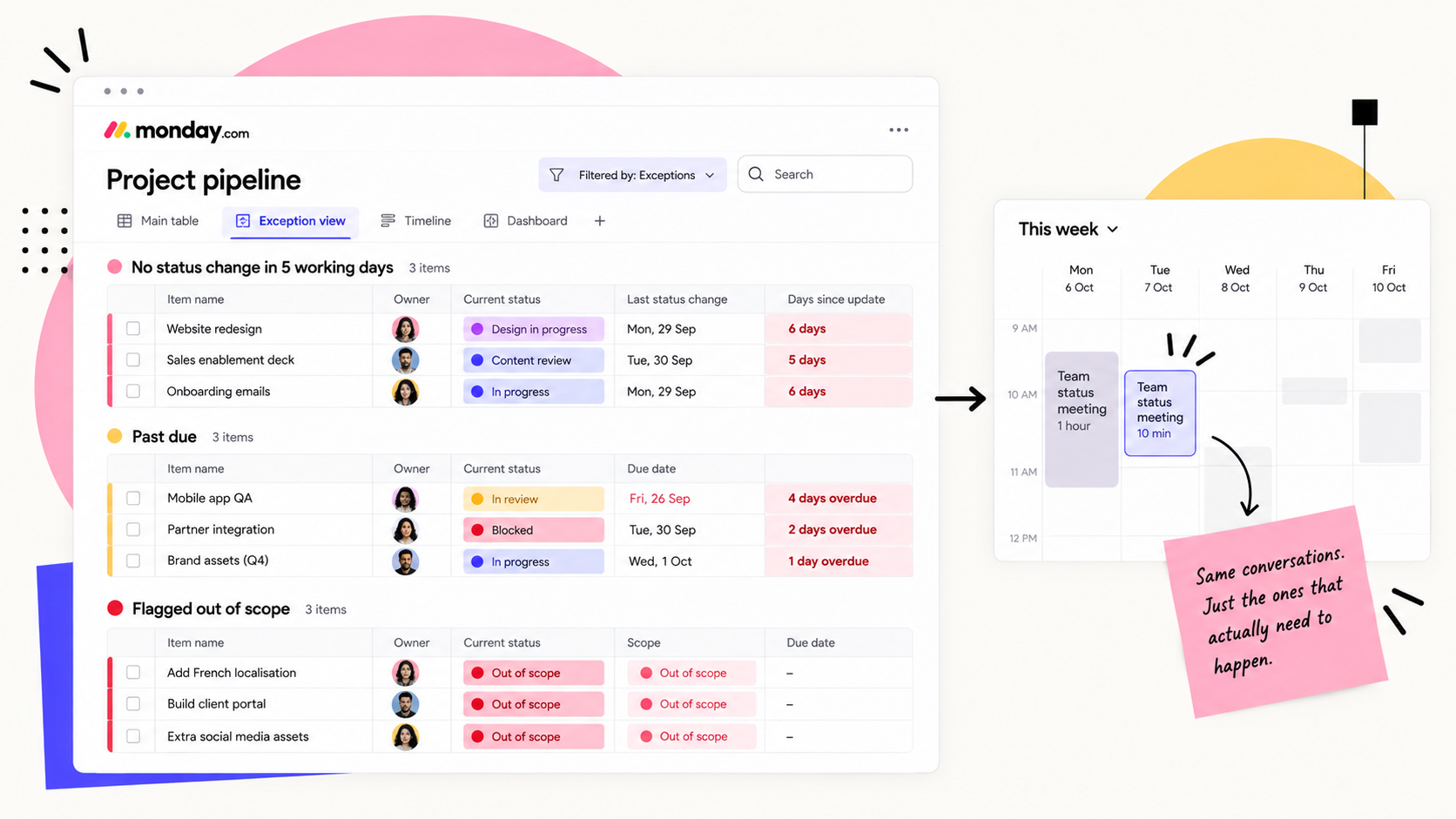
Task: Expand the This week dropdown
Action: [1068, 229]
